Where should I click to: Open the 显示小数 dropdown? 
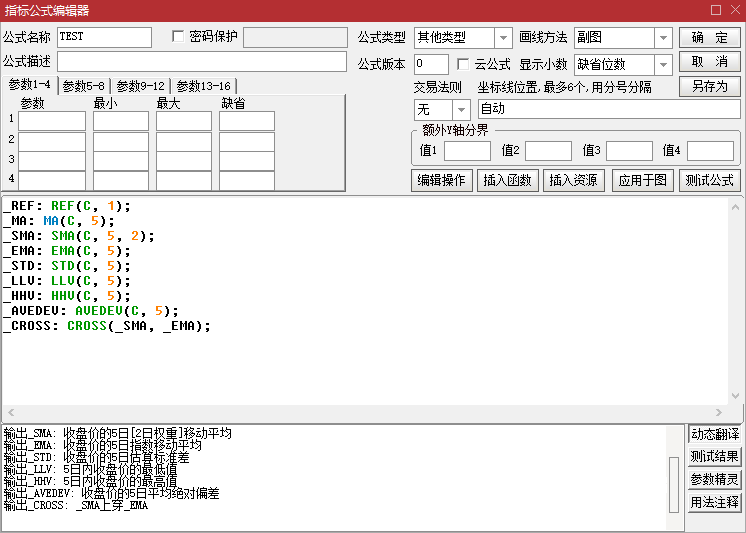point(664,64)
